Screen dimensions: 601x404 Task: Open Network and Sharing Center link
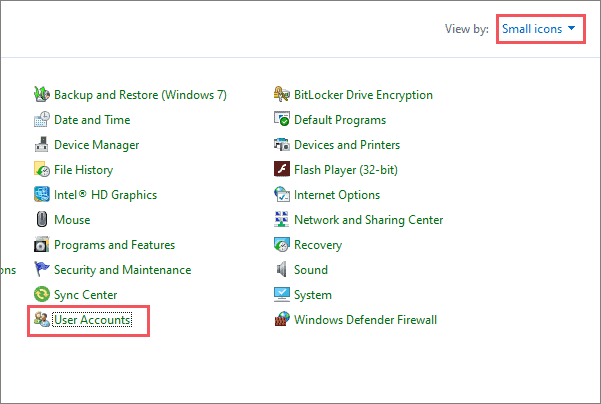(x=368, y=220)
